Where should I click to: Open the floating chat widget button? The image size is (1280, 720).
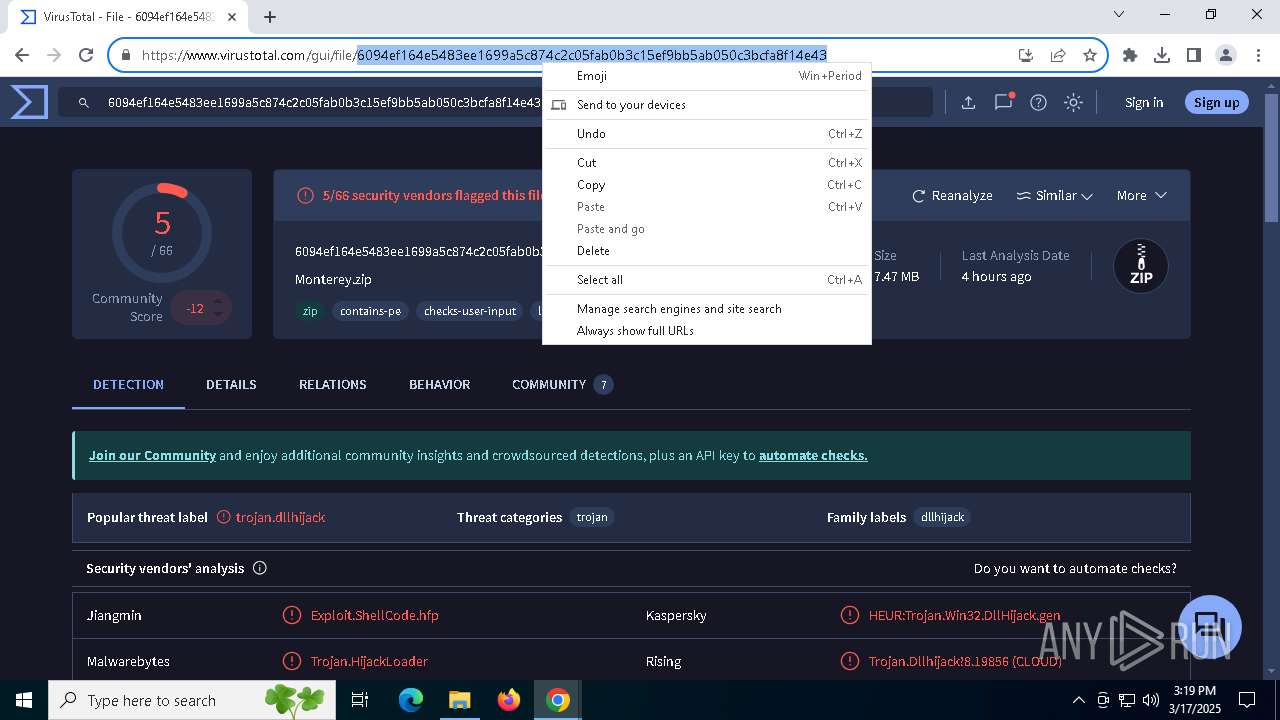point(1210,627)
